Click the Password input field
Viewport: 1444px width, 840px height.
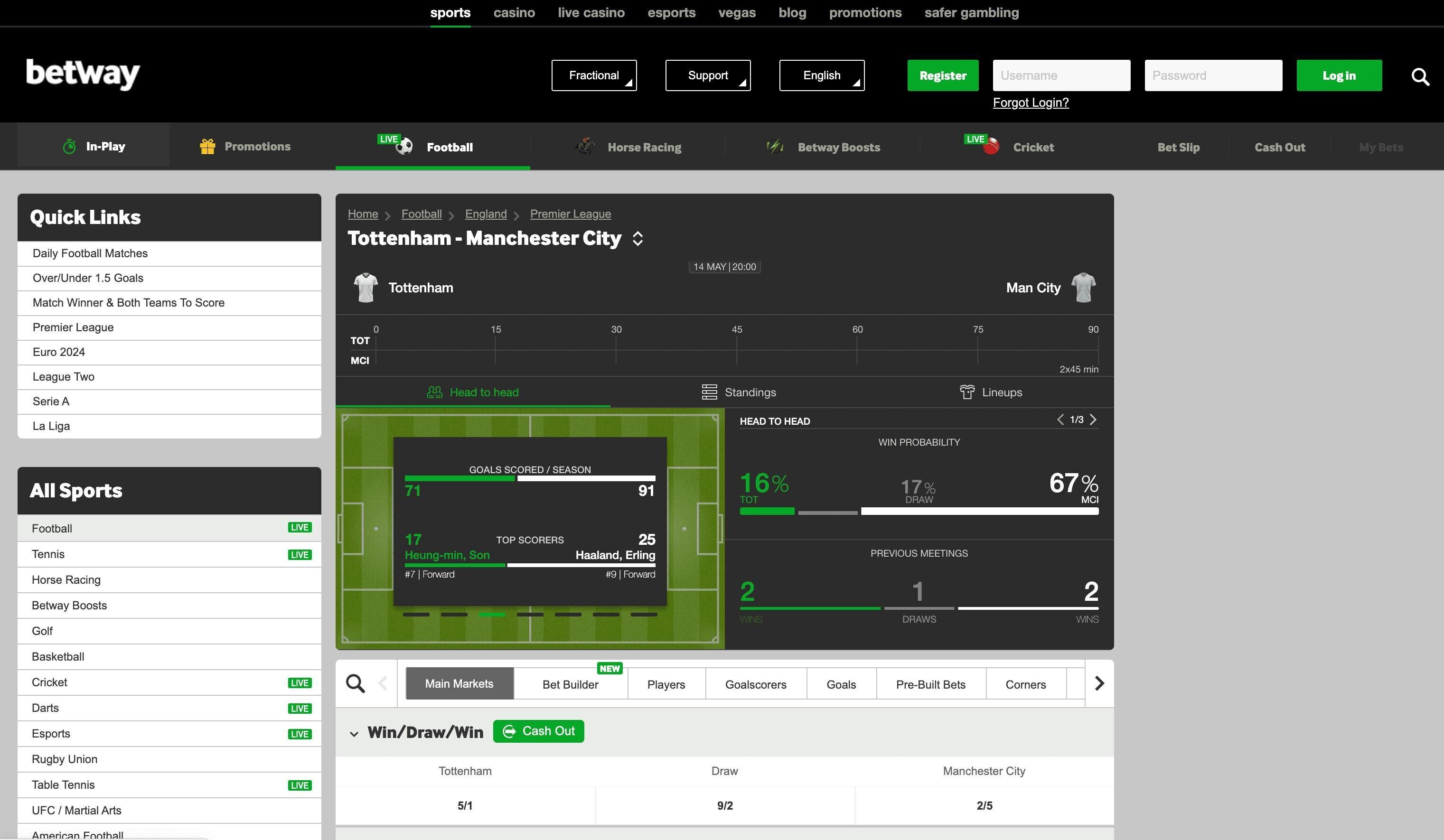pyautogui.click(x=1214, y=75)
